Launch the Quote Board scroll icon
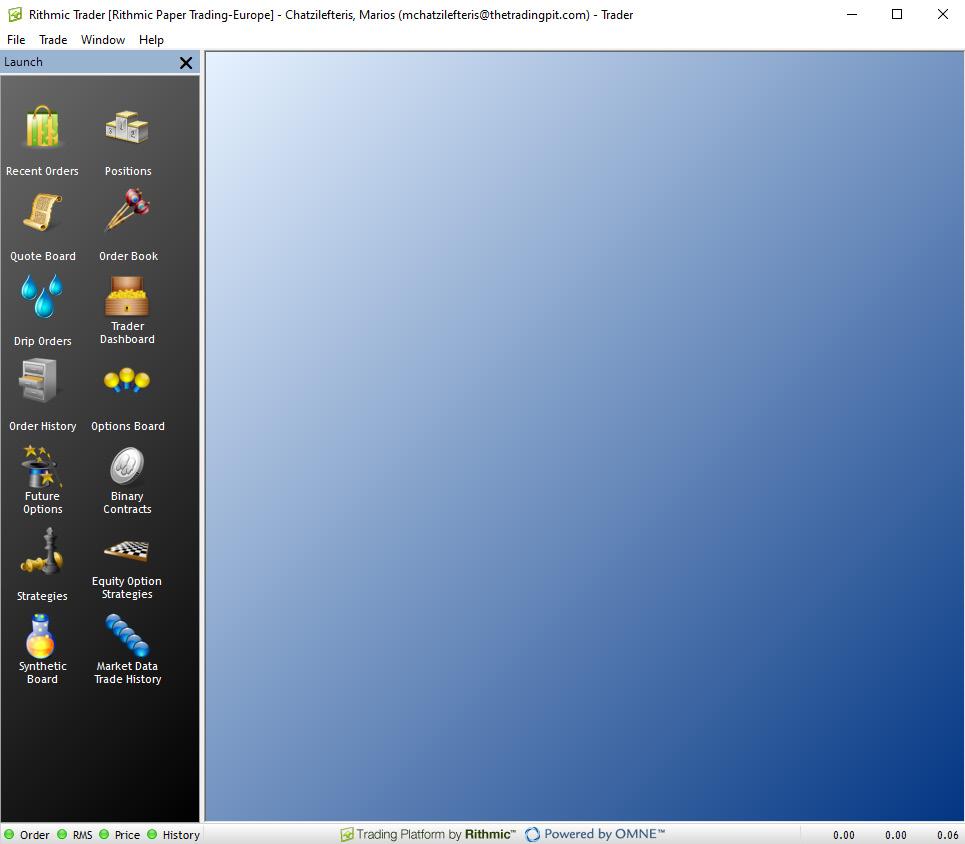 (x=42, y=212)
